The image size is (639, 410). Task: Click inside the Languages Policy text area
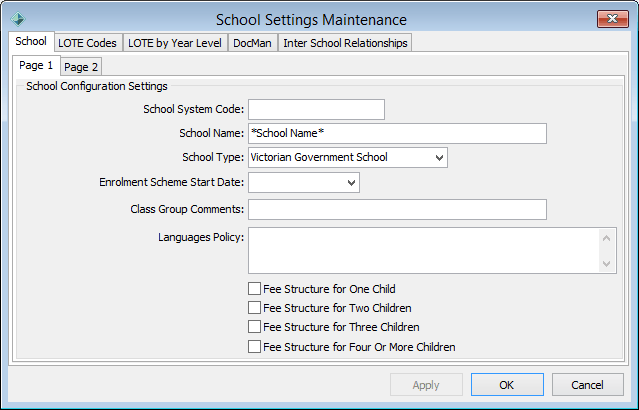point(423,250)
